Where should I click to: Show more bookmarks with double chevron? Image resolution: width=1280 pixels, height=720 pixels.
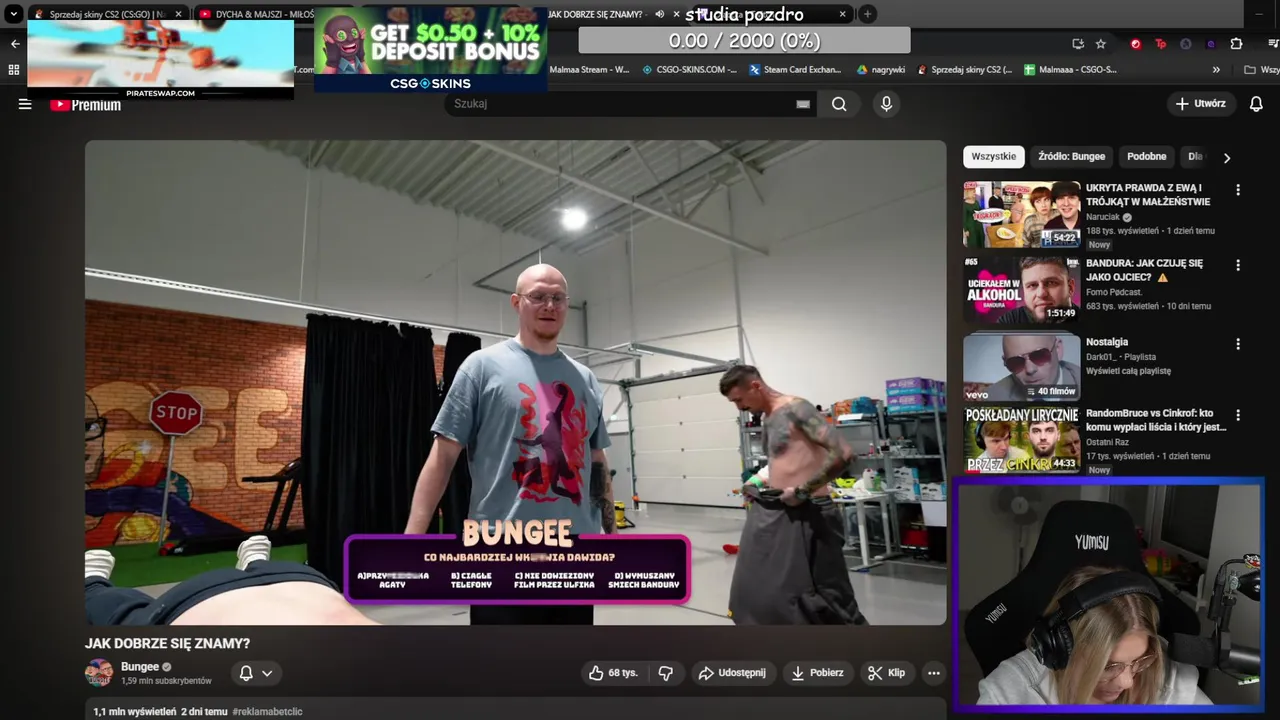click(x=1216, y=70)
